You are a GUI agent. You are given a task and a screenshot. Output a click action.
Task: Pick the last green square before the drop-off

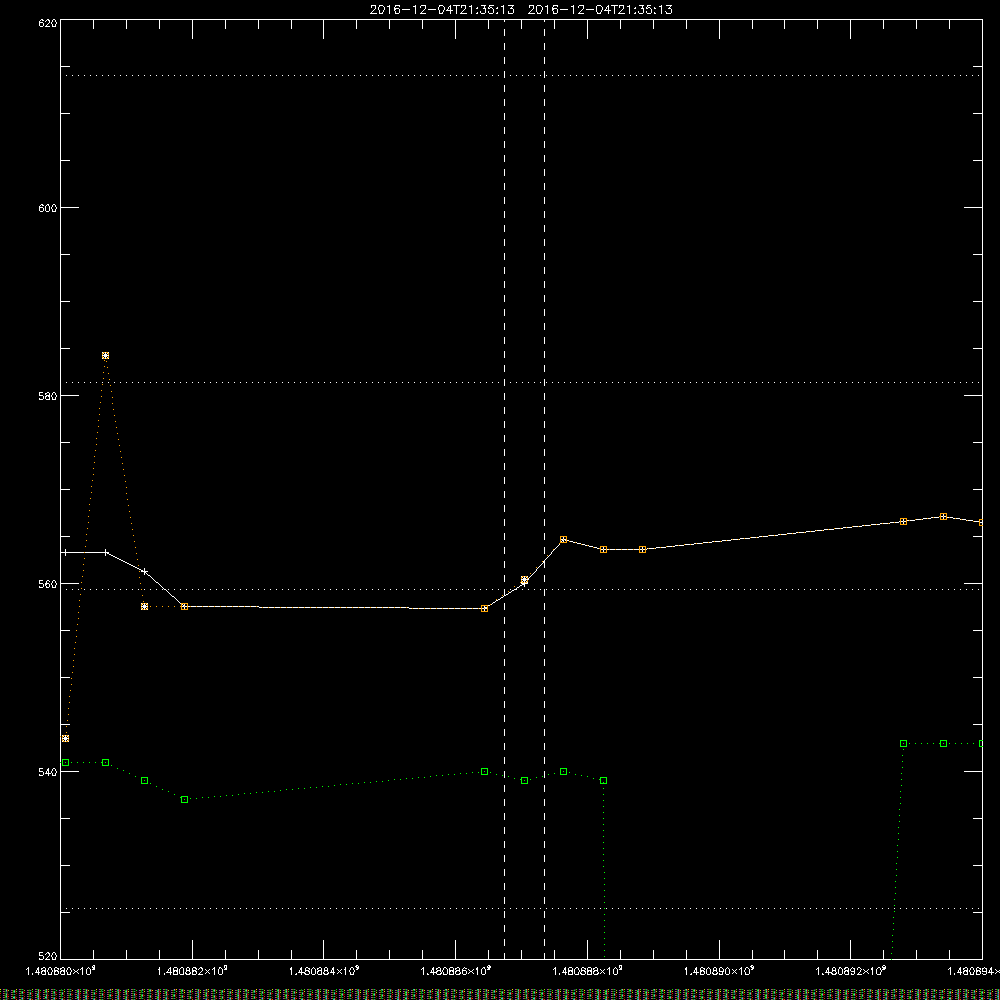coord(603,781)
